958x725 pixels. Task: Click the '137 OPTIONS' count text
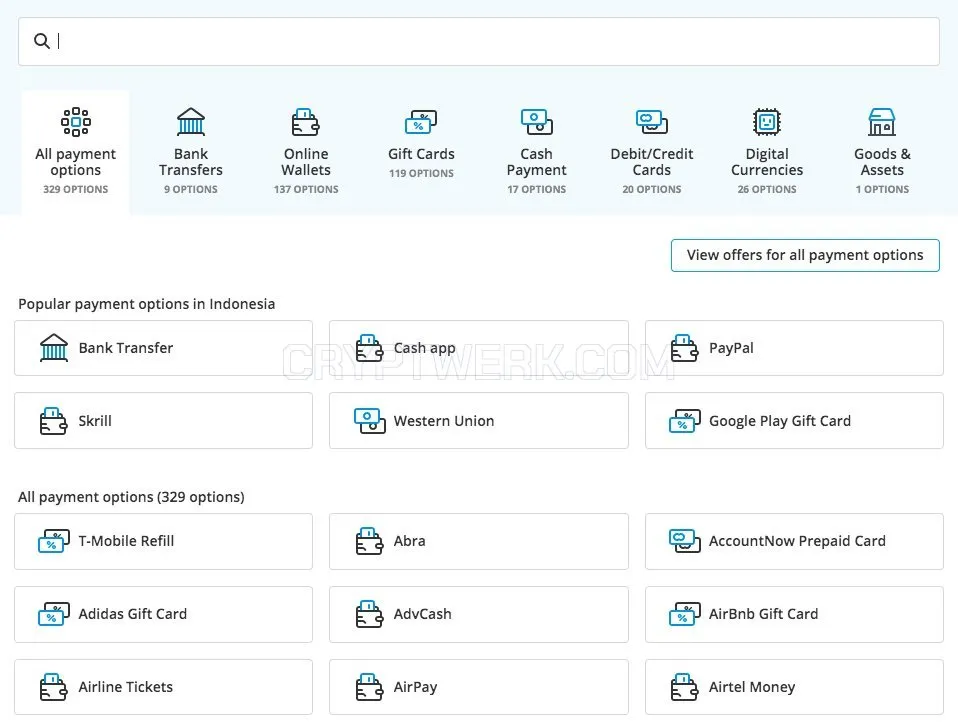point(306,189)
